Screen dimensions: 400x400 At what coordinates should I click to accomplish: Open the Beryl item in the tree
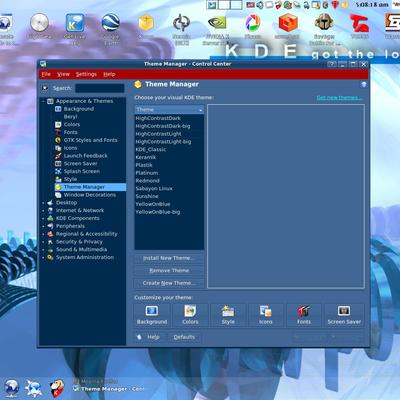70,117
